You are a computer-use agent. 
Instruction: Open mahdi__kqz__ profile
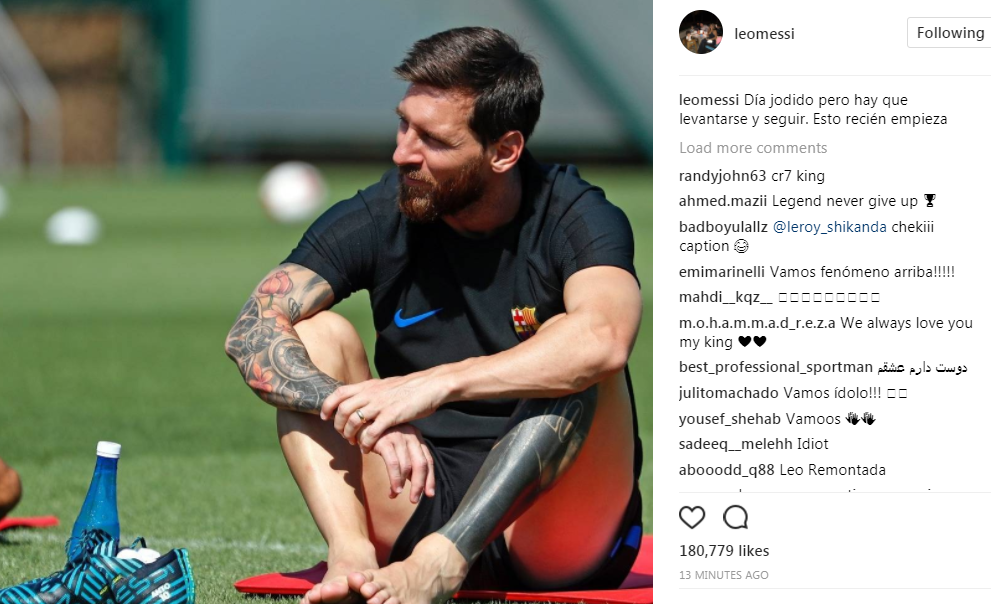click(x=726, y=298)
